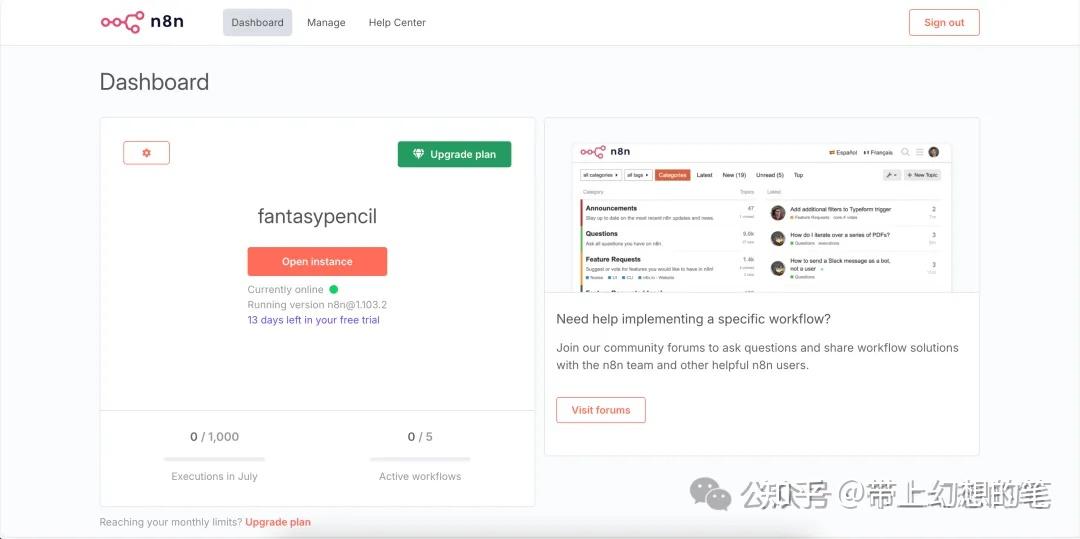Click the Dashboard page heading
1080x539 pixels.
(x=154, y=82)
